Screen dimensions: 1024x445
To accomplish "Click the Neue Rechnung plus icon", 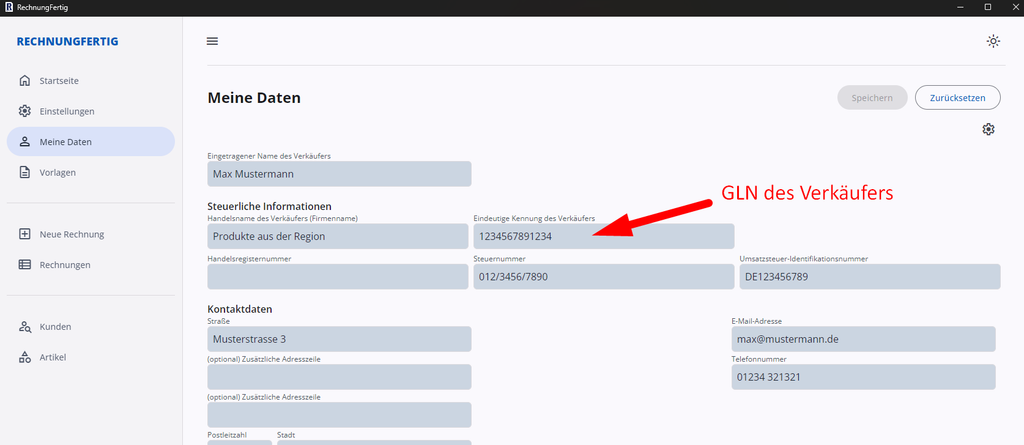I will pos(25,234).
